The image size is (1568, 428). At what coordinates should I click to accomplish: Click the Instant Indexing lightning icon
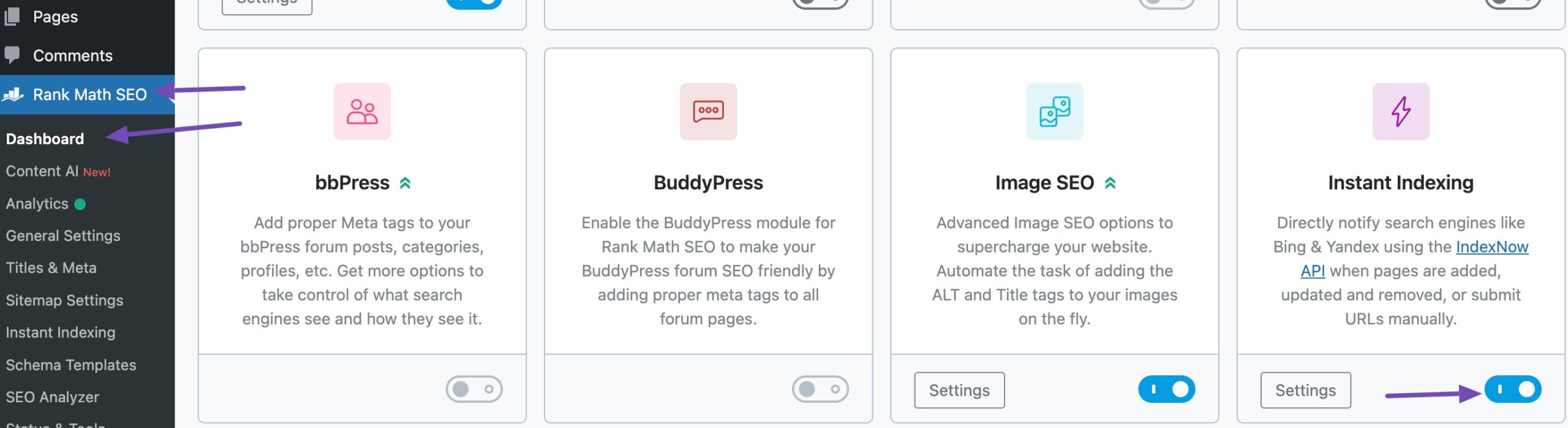1400,112
